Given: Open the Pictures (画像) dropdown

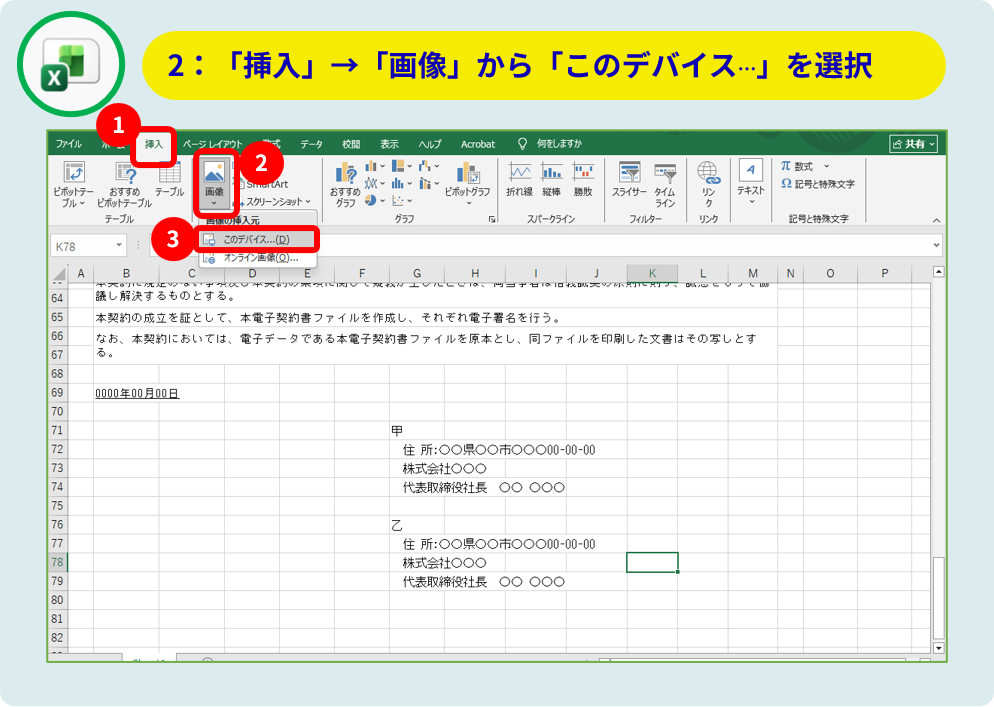Looking at the screenshot, I should coord(214,182).
